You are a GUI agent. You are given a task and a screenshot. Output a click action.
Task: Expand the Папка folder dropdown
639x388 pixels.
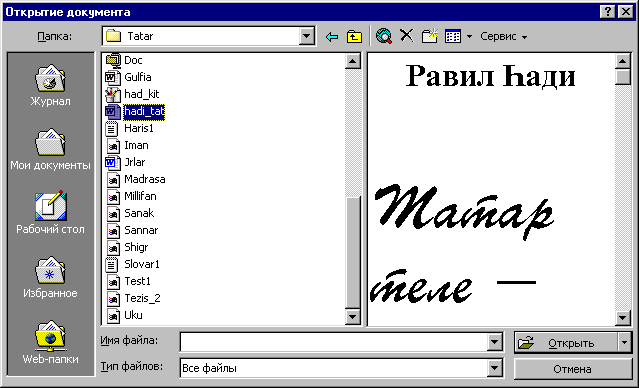306,36
